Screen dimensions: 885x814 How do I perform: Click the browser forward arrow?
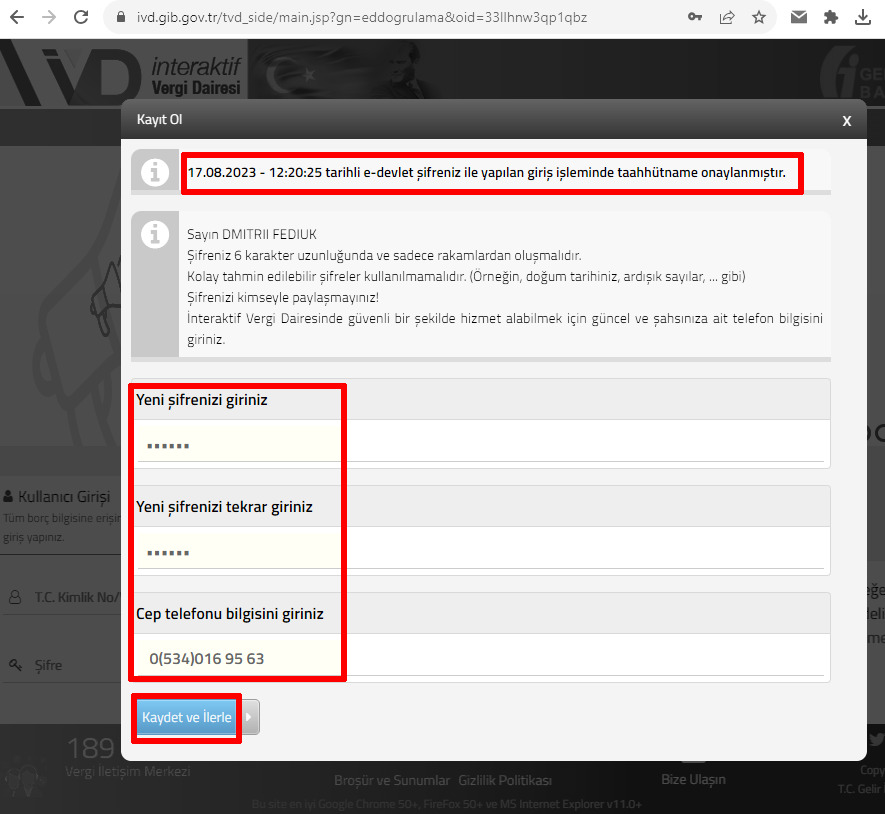[49, 17]
